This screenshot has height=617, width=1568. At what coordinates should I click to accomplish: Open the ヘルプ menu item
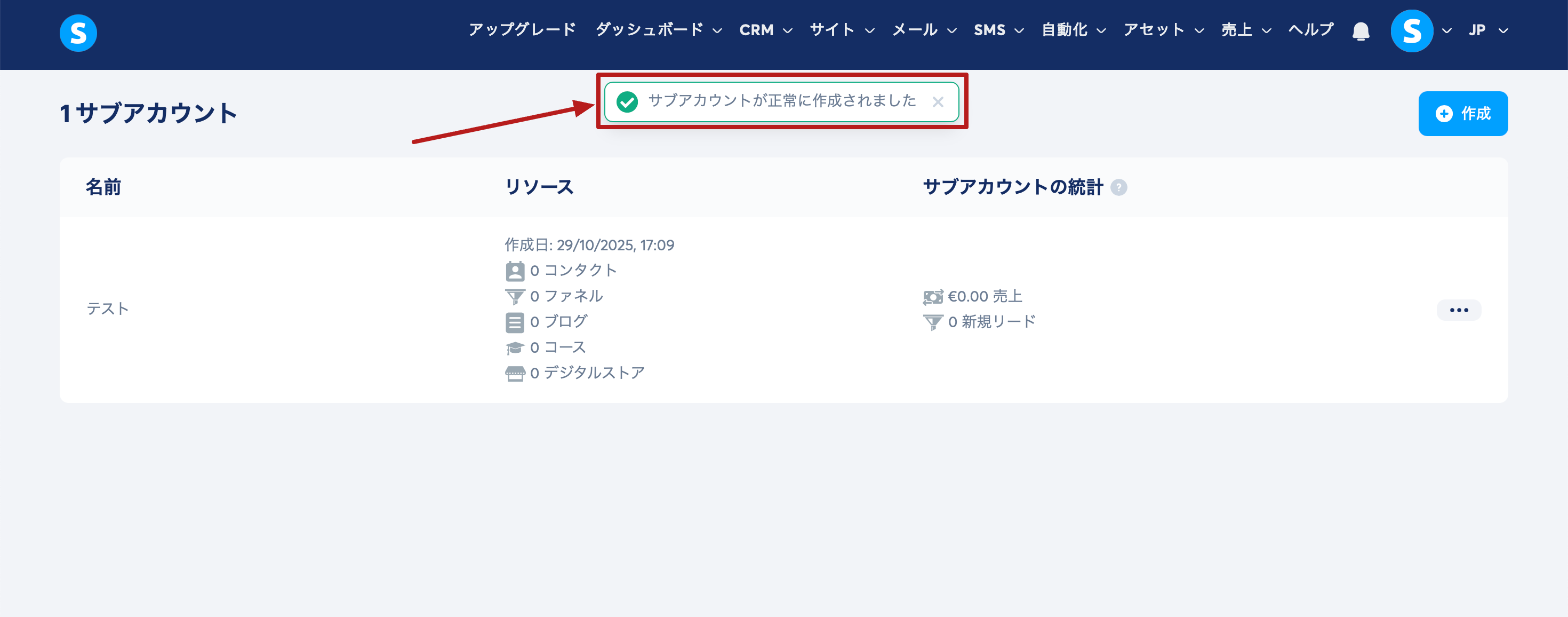coord(1310,30)
